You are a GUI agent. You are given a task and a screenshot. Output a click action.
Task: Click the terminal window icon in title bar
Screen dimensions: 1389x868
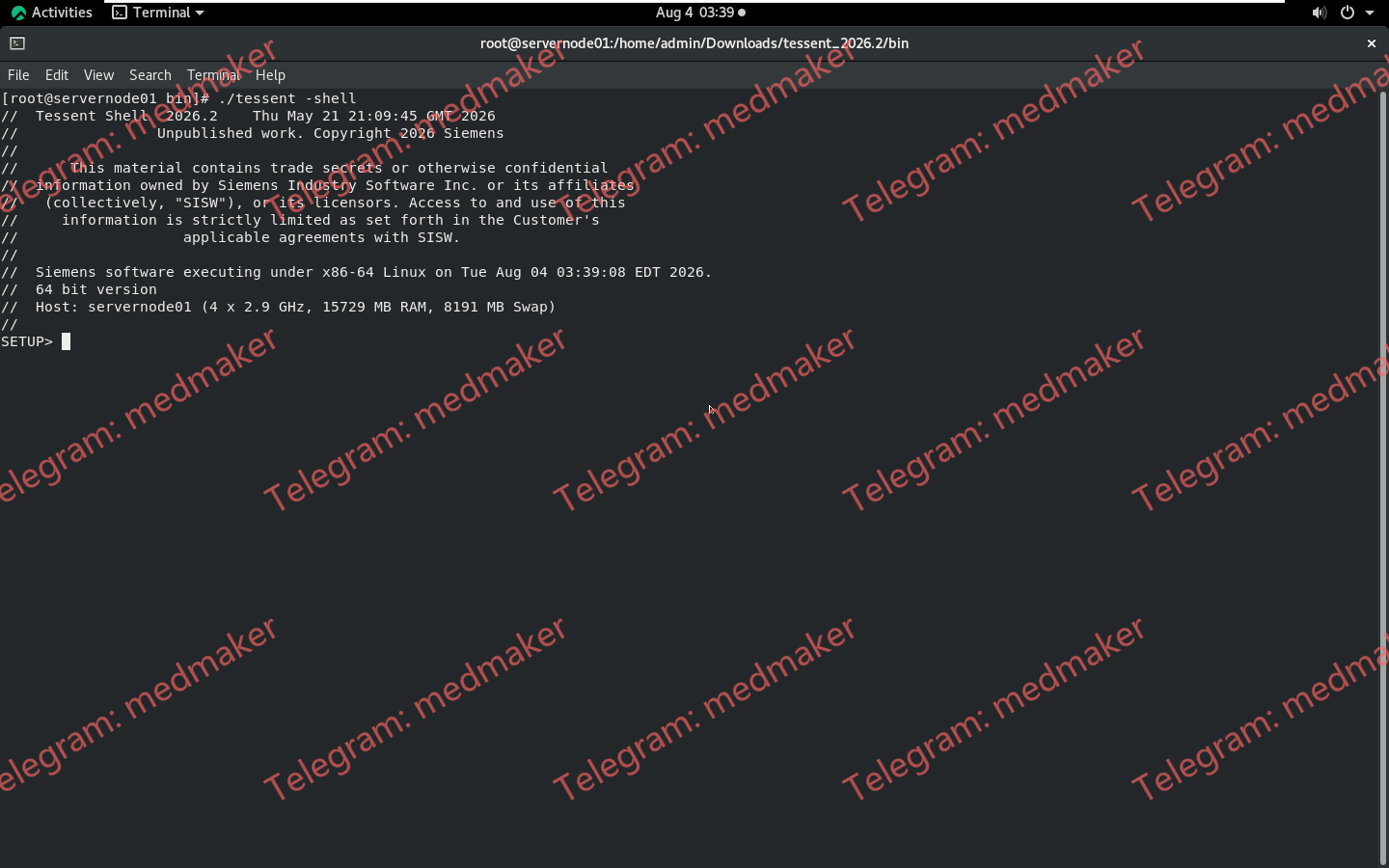pos(17,43)
